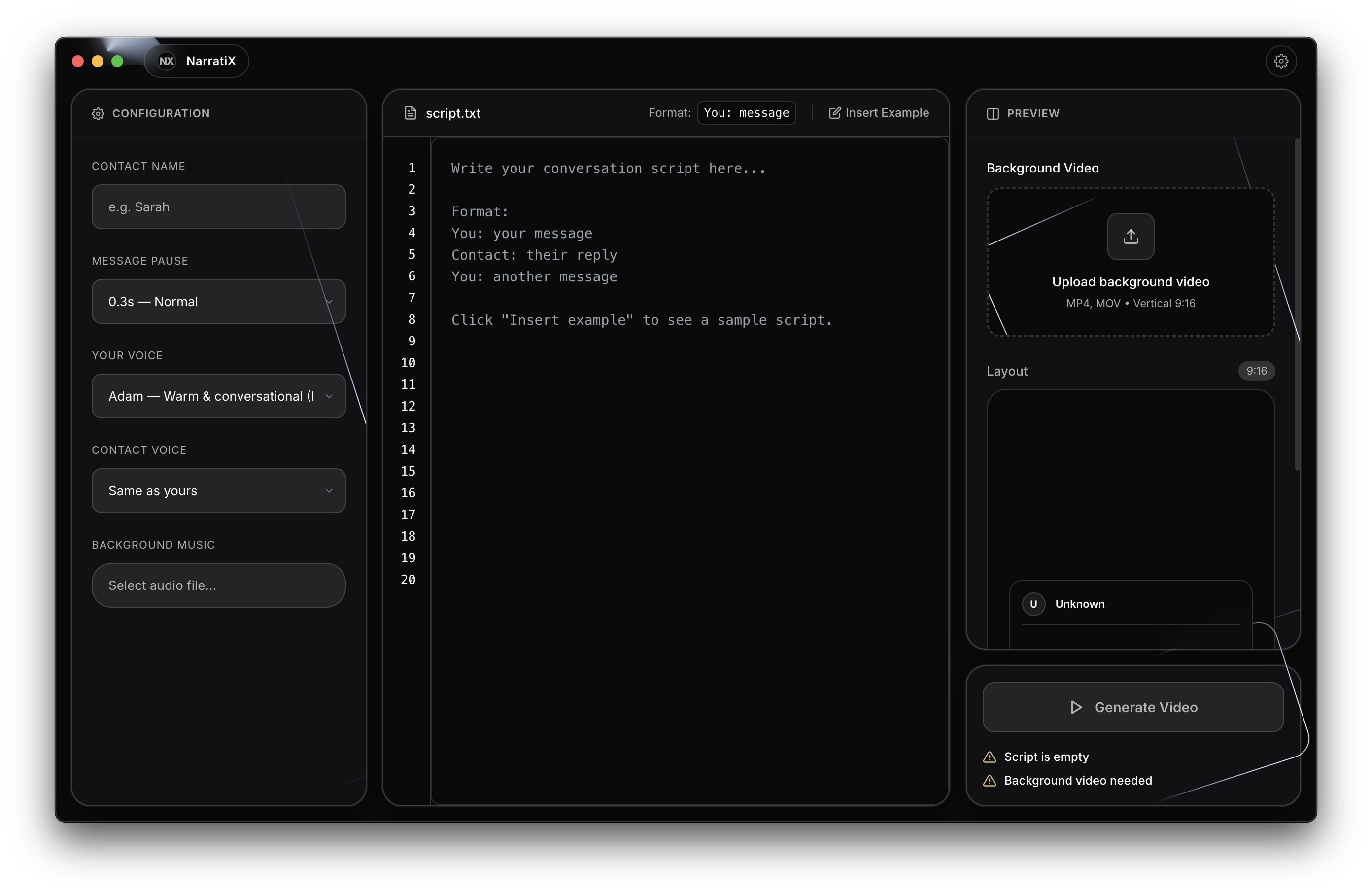The width and height of the screenshot is (1372, 895).
Task: Open the Configuration panel settings gear icon
Action: [98, 113]
